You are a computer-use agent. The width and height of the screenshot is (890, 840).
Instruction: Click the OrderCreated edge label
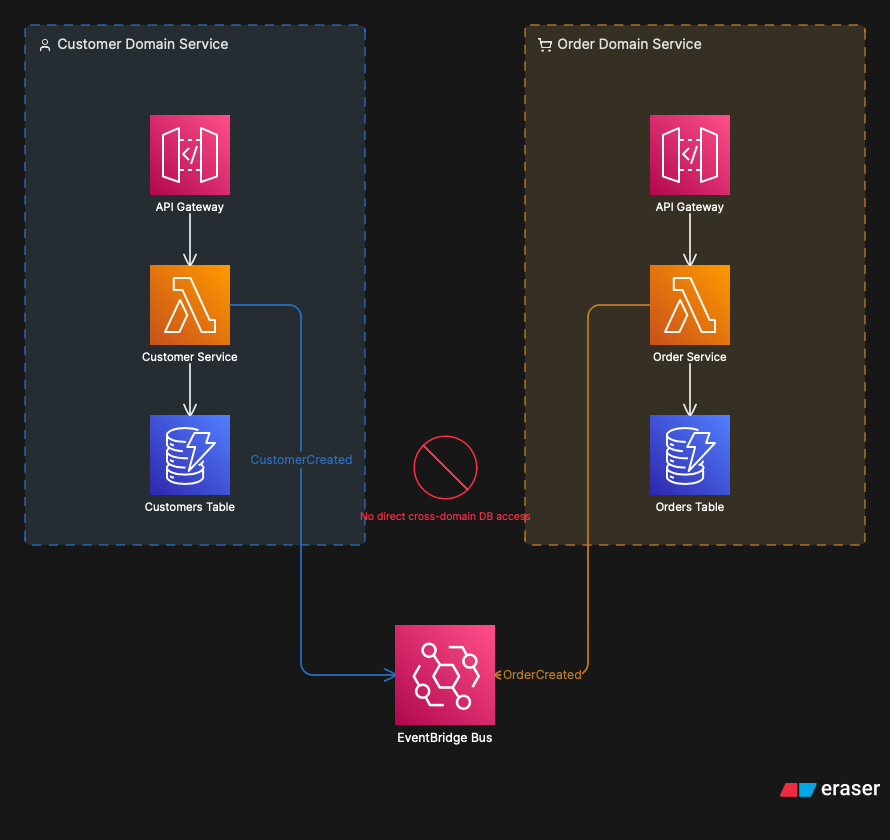point(542,675)
